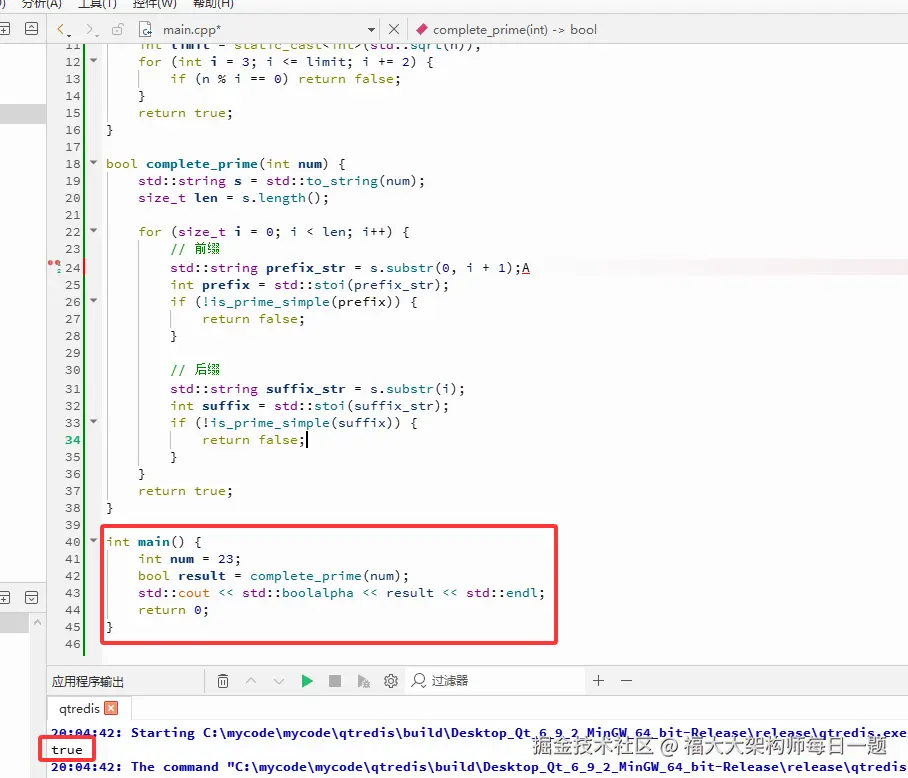Click the warning annotation at end of line 24
Screen dimensions: 908x778
coord(526,268)
